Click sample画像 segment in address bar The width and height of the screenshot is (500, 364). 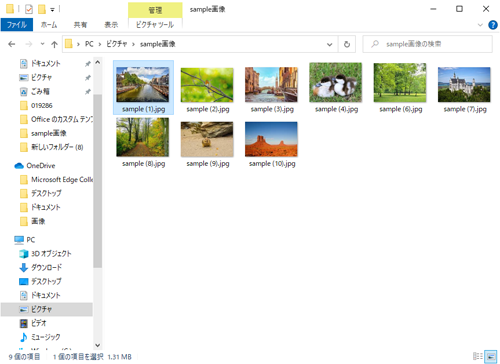(x=158, y=44)
